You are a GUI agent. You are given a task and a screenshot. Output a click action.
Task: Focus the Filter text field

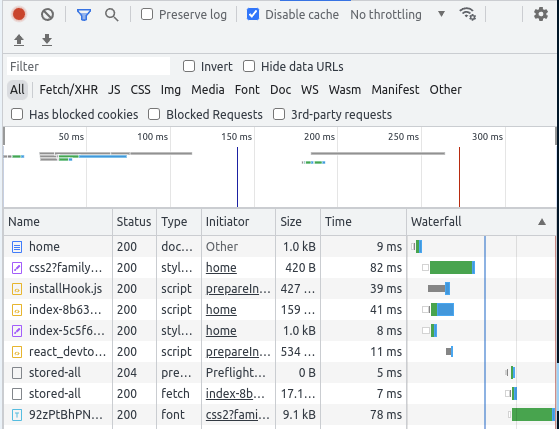(88, 66)
